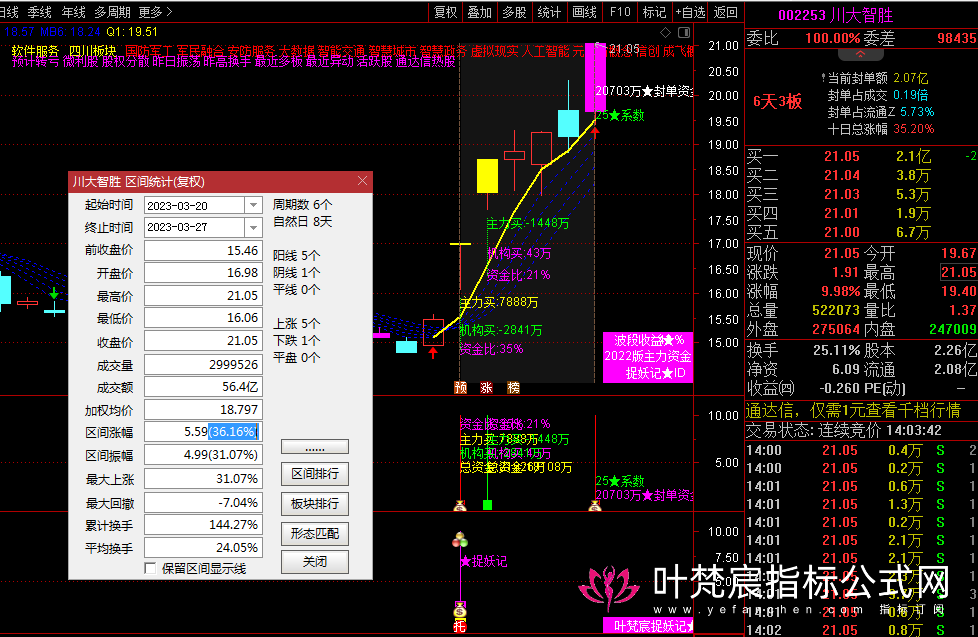Collapse the order panel chevron under 委差

pyautogui.click(x=860, y=55)
